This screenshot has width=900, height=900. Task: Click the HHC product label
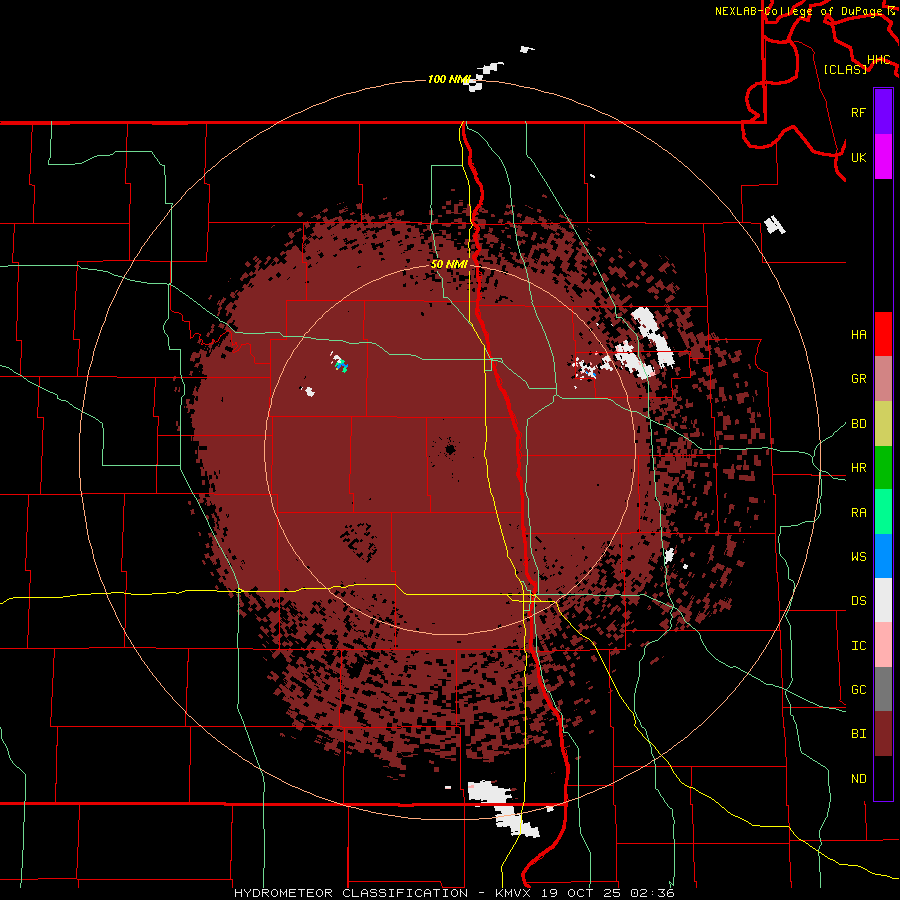pyautogui.click(x=878, y=60)
